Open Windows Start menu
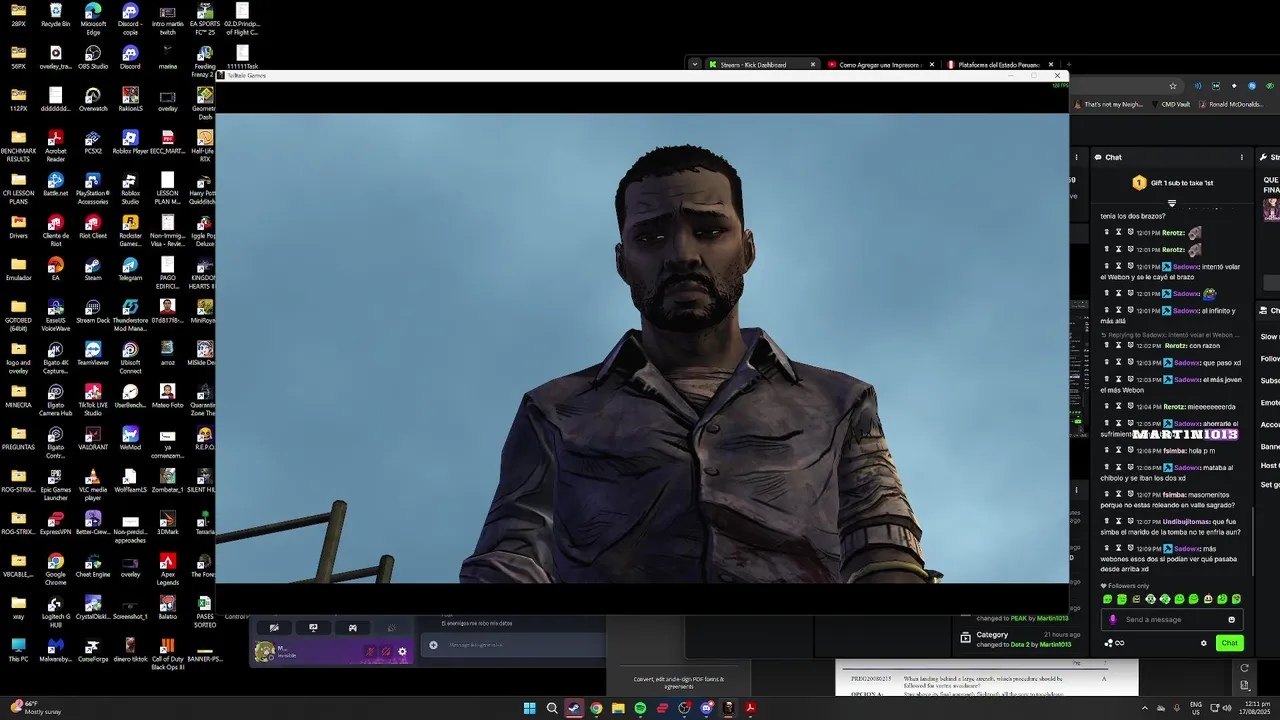 click(529, 708)
